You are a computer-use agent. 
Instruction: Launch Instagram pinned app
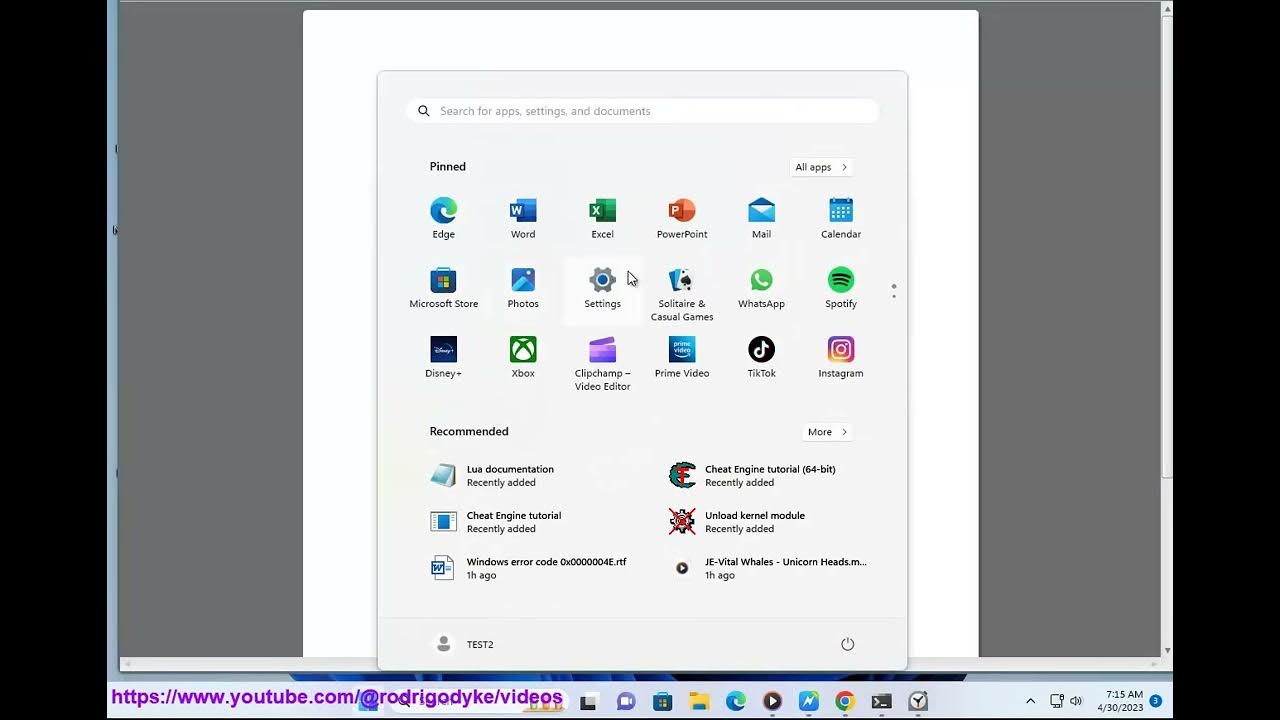pyautogui.click(x=841, y=358)
